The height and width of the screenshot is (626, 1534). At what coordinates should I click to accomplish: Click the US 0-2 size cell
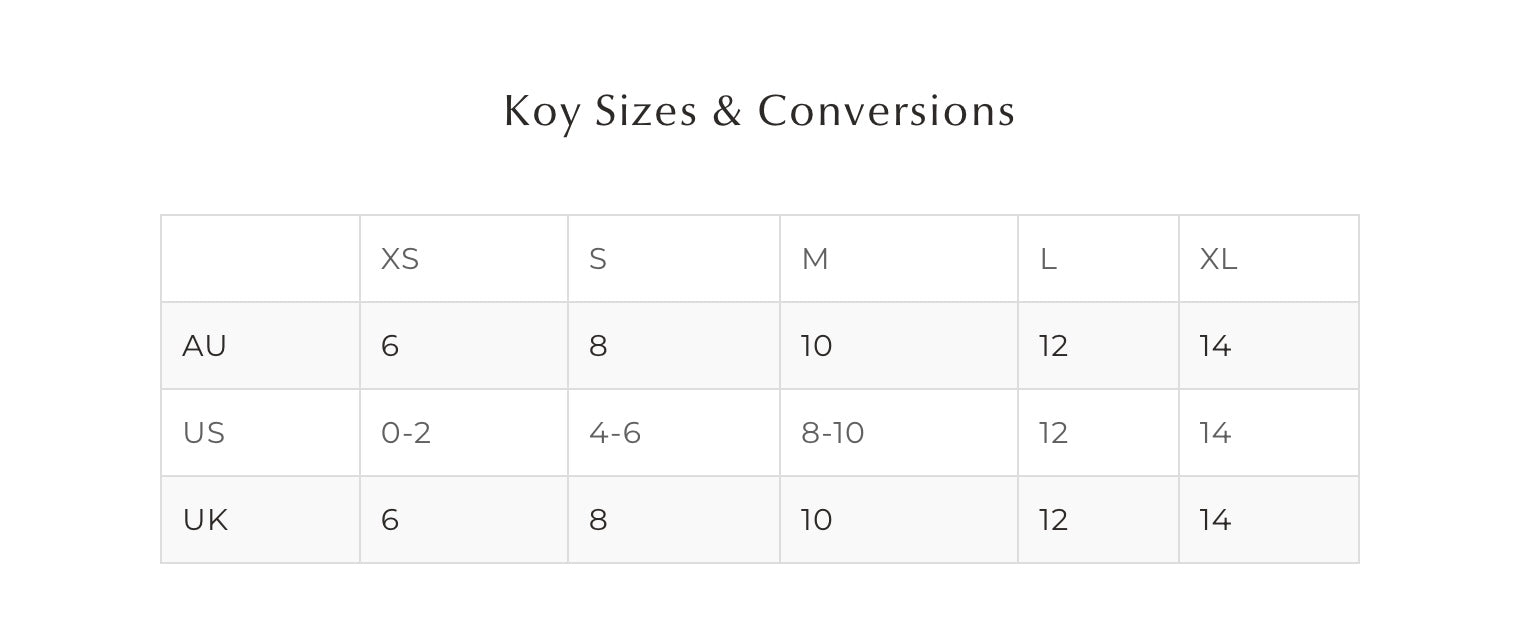(x=406, y=433)
